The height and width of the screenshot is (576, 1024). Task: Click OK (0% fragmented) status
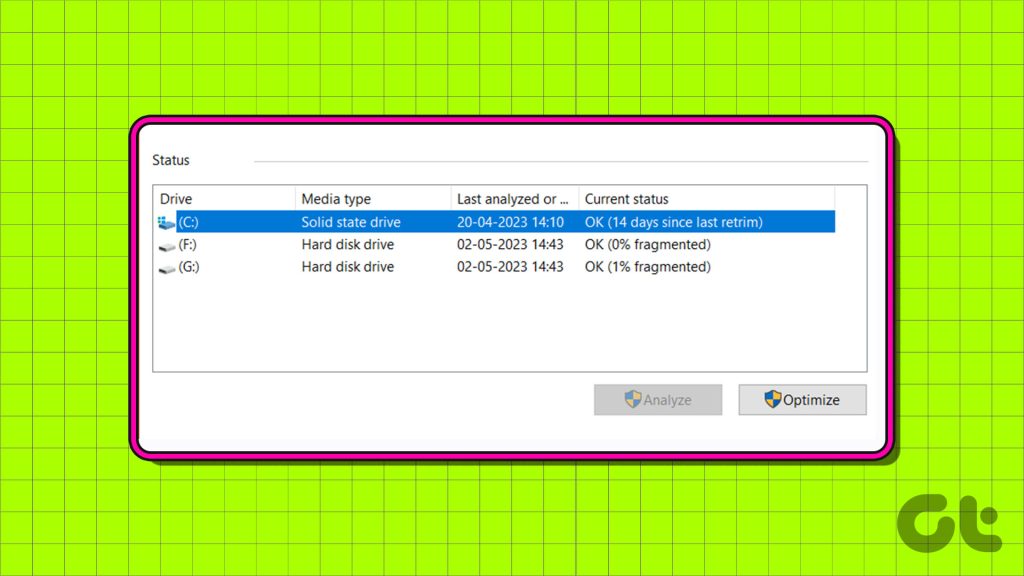tap(647, 244)
